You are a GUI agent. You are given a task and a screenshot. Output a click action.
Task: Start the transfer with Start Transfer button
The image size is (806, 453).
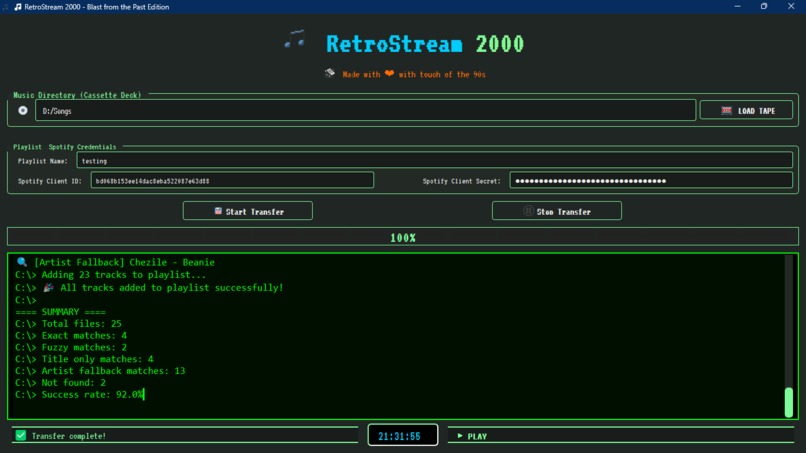248,211
